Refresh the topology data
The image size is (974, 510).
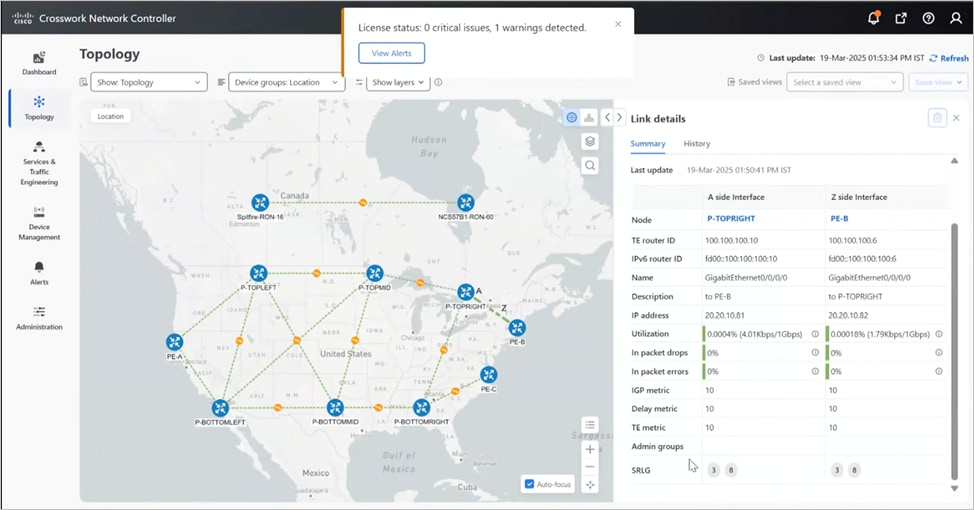coord(949,58)
